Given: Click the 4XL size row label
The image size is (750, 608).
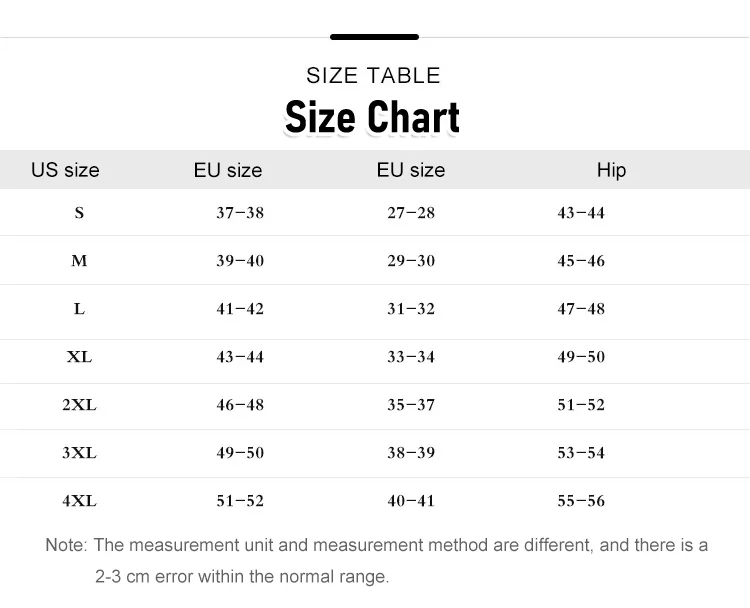Looking at the screenshot, I should click(79, 501).
